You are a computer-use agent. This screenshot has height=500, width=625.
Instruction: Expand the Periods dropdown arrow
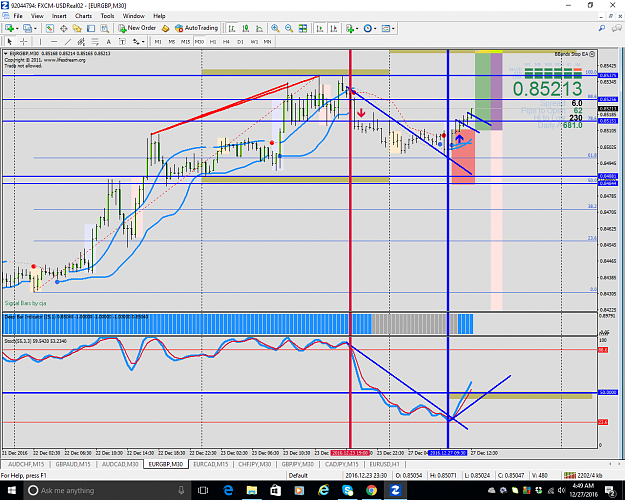pos(375,28)
